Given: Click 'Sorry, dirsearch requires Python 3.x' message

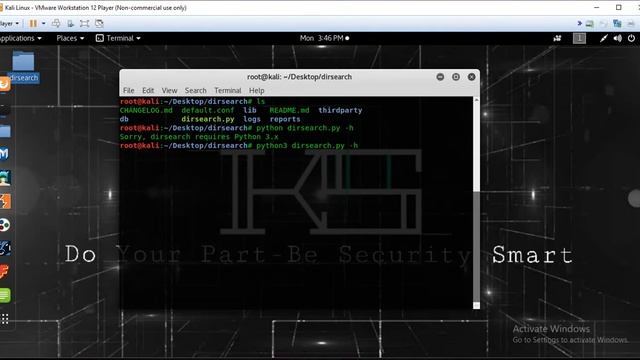Looking at the screenshot, I should (x=199, y=137).
